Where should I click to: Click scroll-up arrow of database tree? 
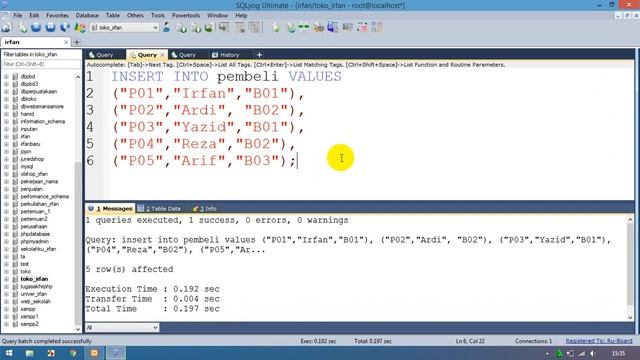pos(78,77)
